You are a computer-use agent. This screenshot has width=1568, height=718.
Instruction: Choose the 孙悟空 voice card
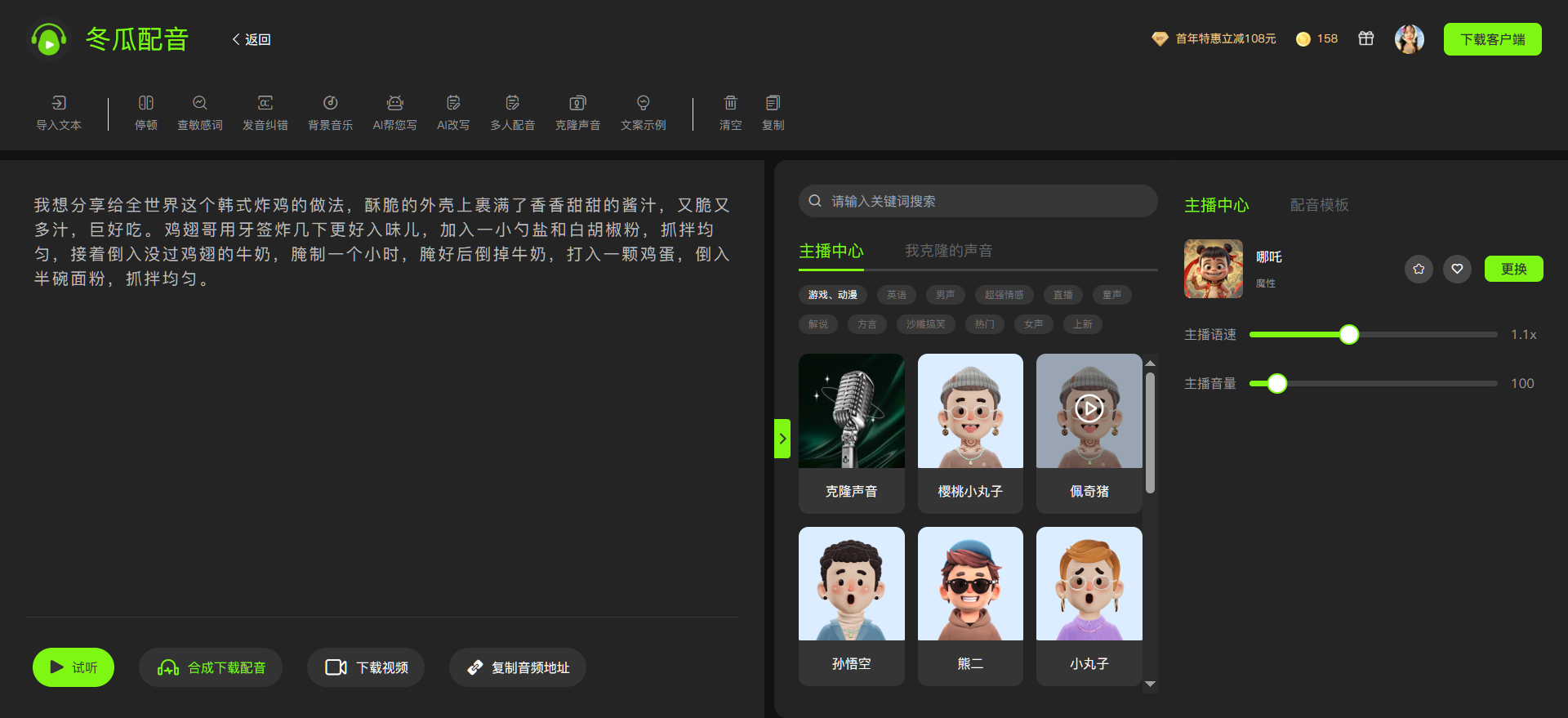[x=852, y=606]
